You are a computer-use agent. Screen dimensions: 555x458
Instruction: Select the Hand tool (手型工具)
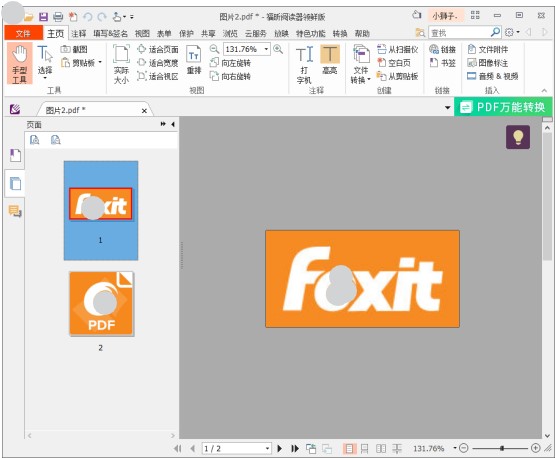coord(20,64)
